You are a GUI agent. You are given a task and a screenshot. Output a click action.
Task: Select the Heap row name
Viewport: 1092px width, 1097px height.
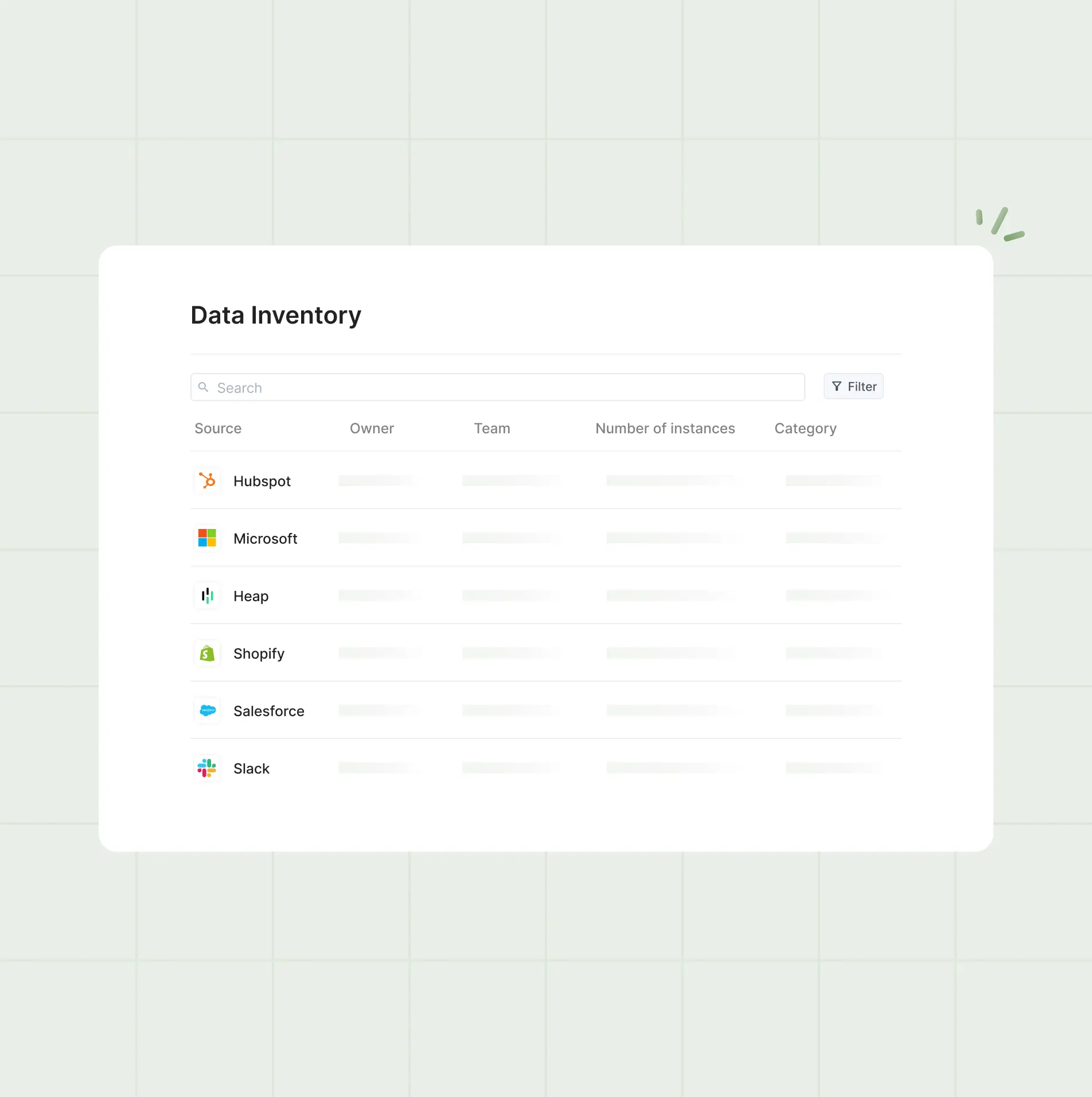(251, 597)
